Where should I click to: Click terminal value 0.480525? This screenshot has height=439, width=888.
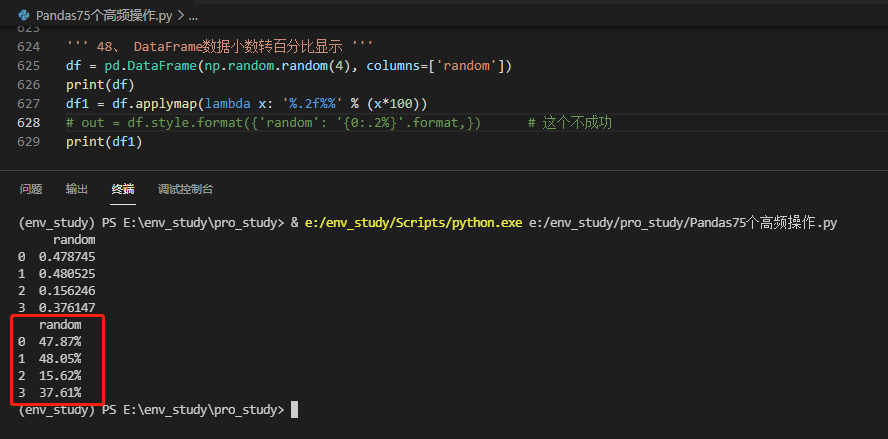point(67,274)
